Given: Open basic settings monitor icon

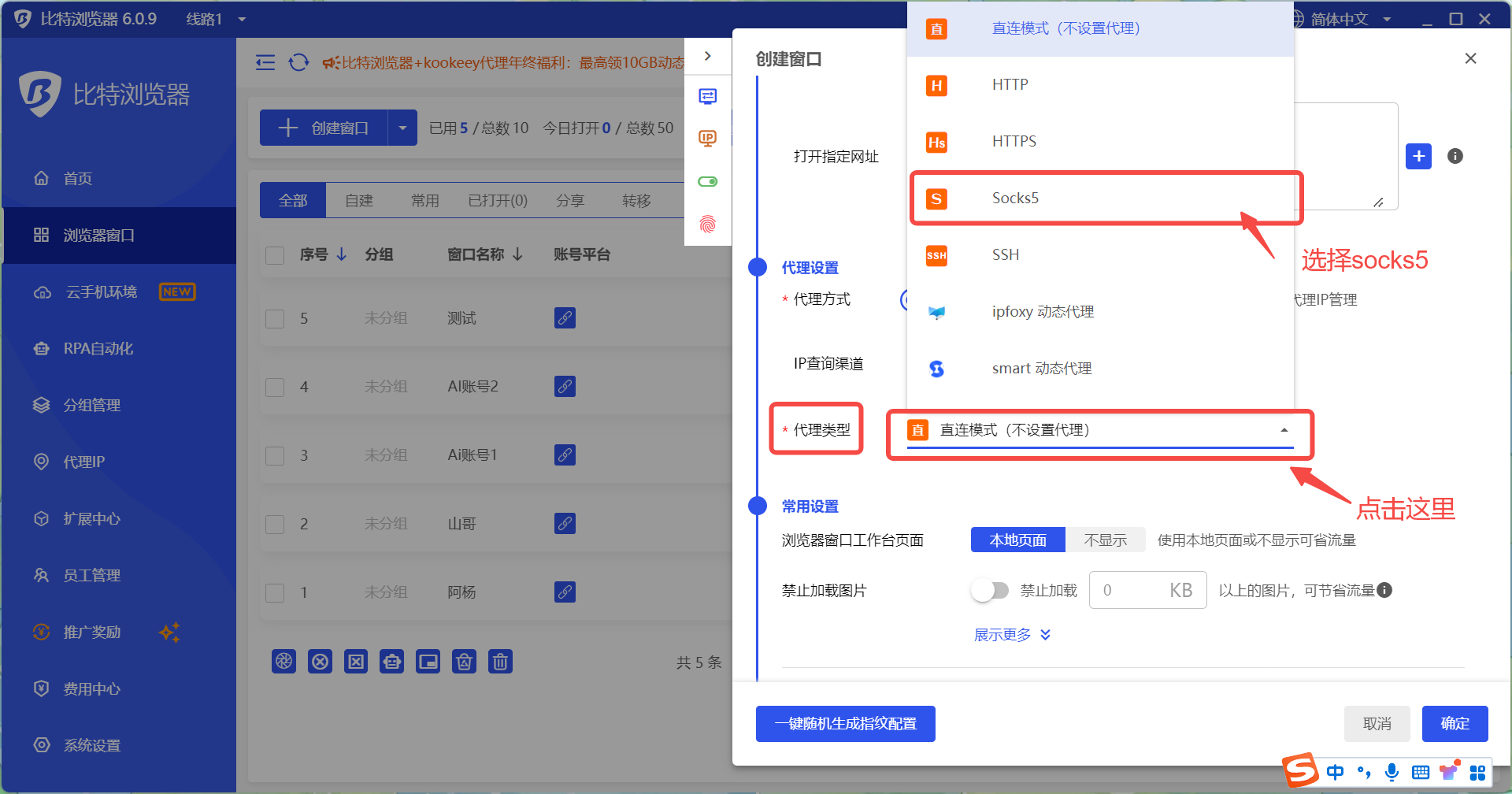Looking at the screenshot, I should pos(708,96).
